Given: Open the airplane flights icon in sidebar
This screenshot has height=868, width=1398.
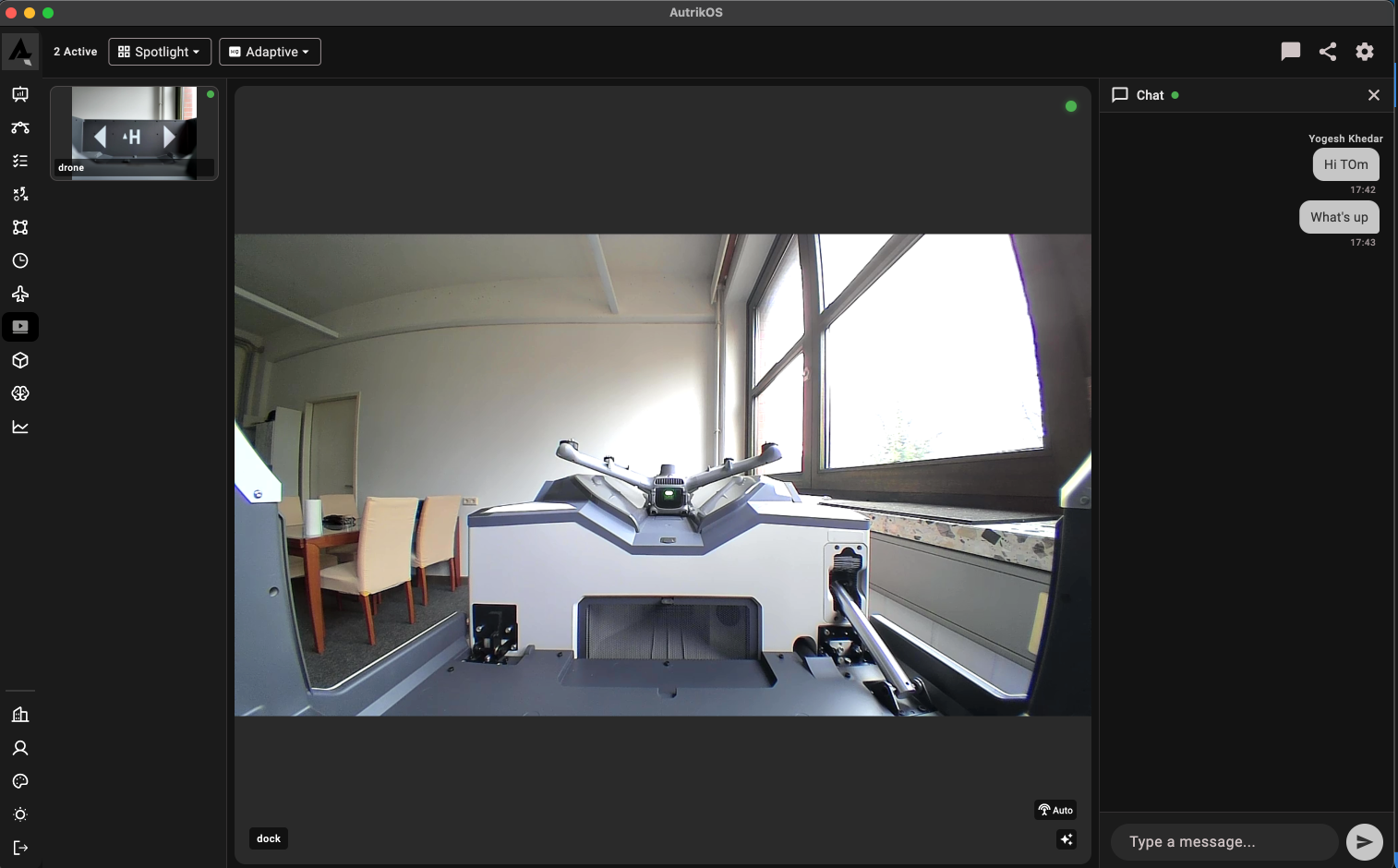Looking at the screenshot, I should click(20, 294).
